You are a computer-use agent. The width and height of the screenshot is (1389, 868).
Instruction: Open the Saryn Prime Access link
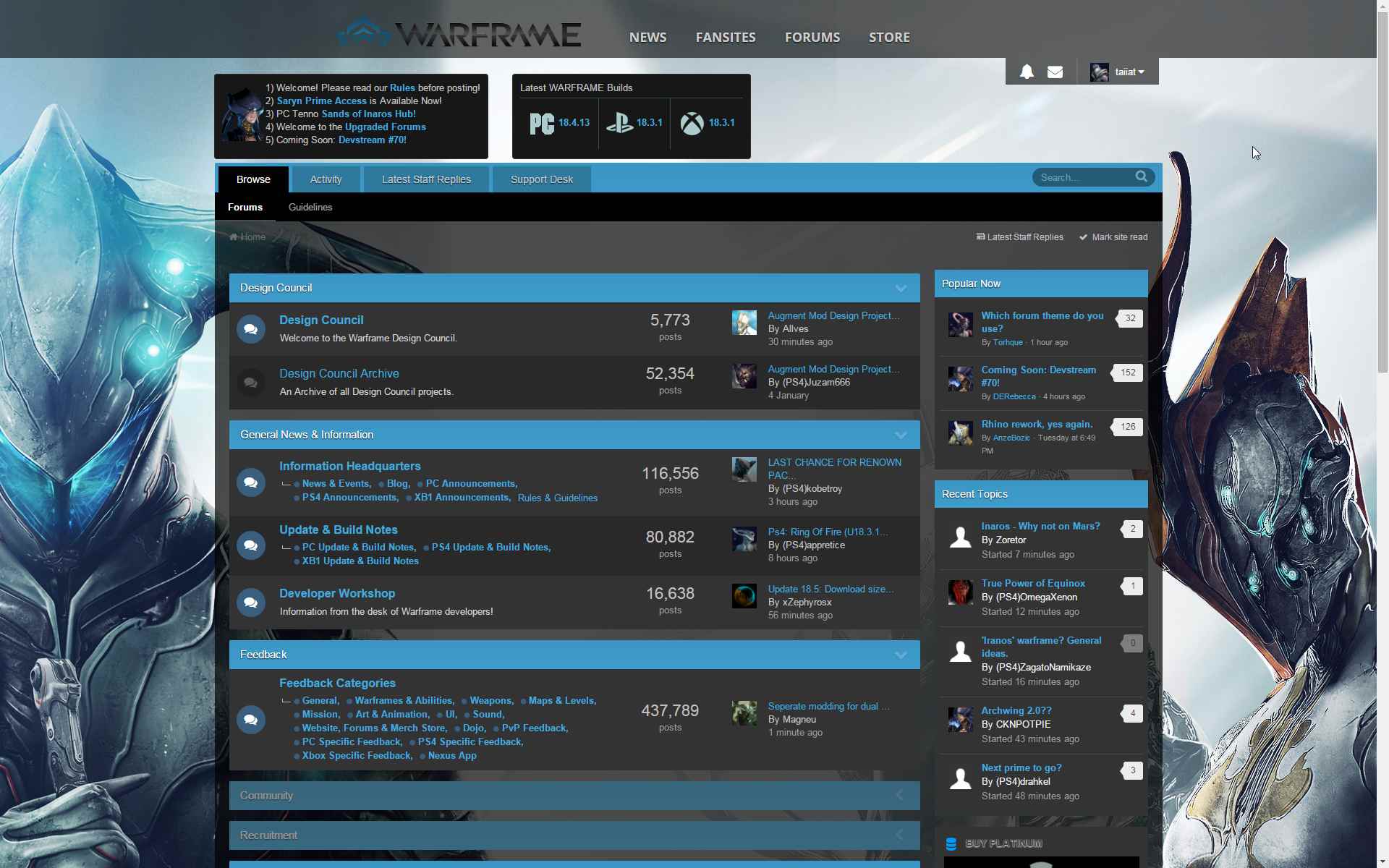point(320,101)
